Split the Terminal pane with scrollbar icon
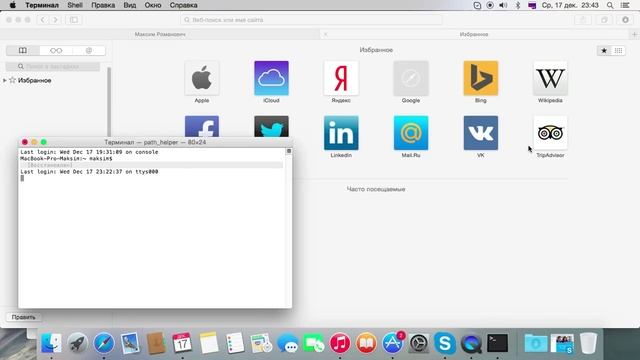 [x=289, y=151]
